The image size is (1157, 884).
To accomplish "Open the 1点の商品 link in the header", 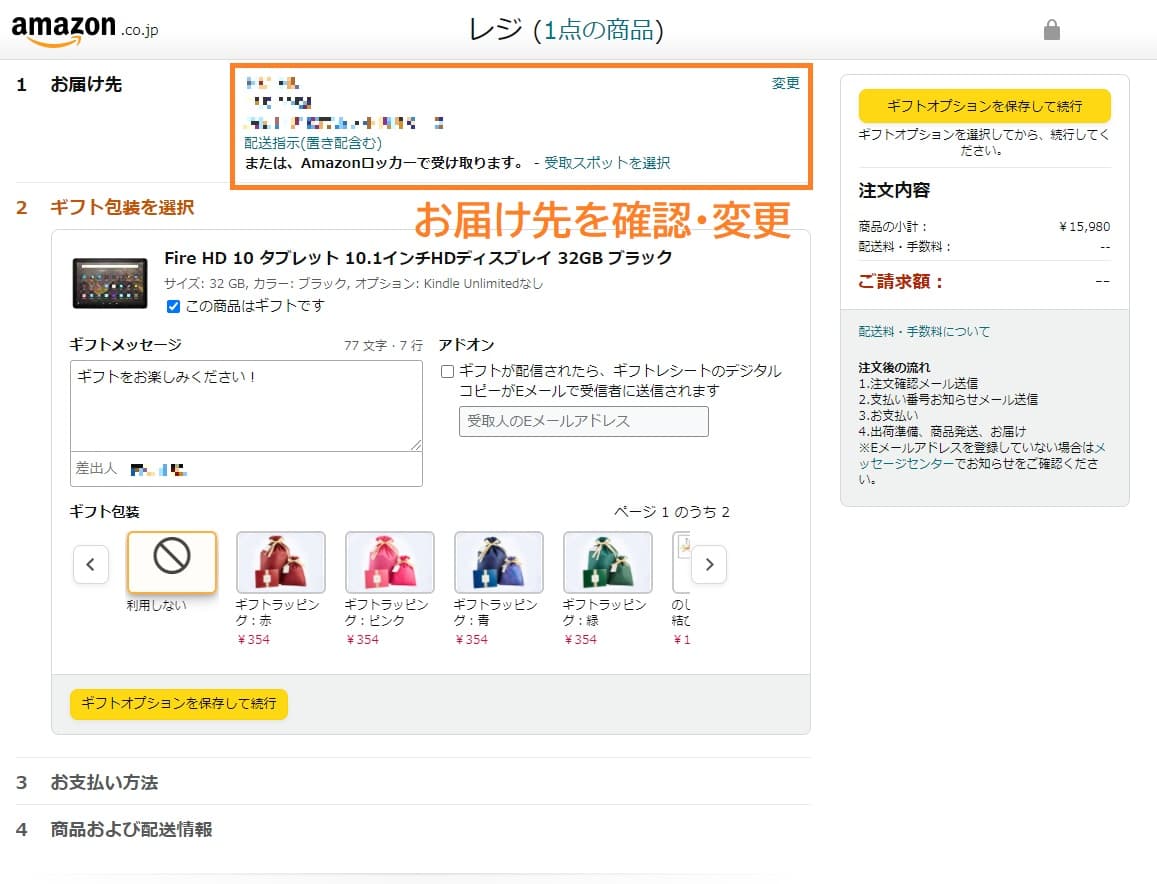I will [598, 30].
